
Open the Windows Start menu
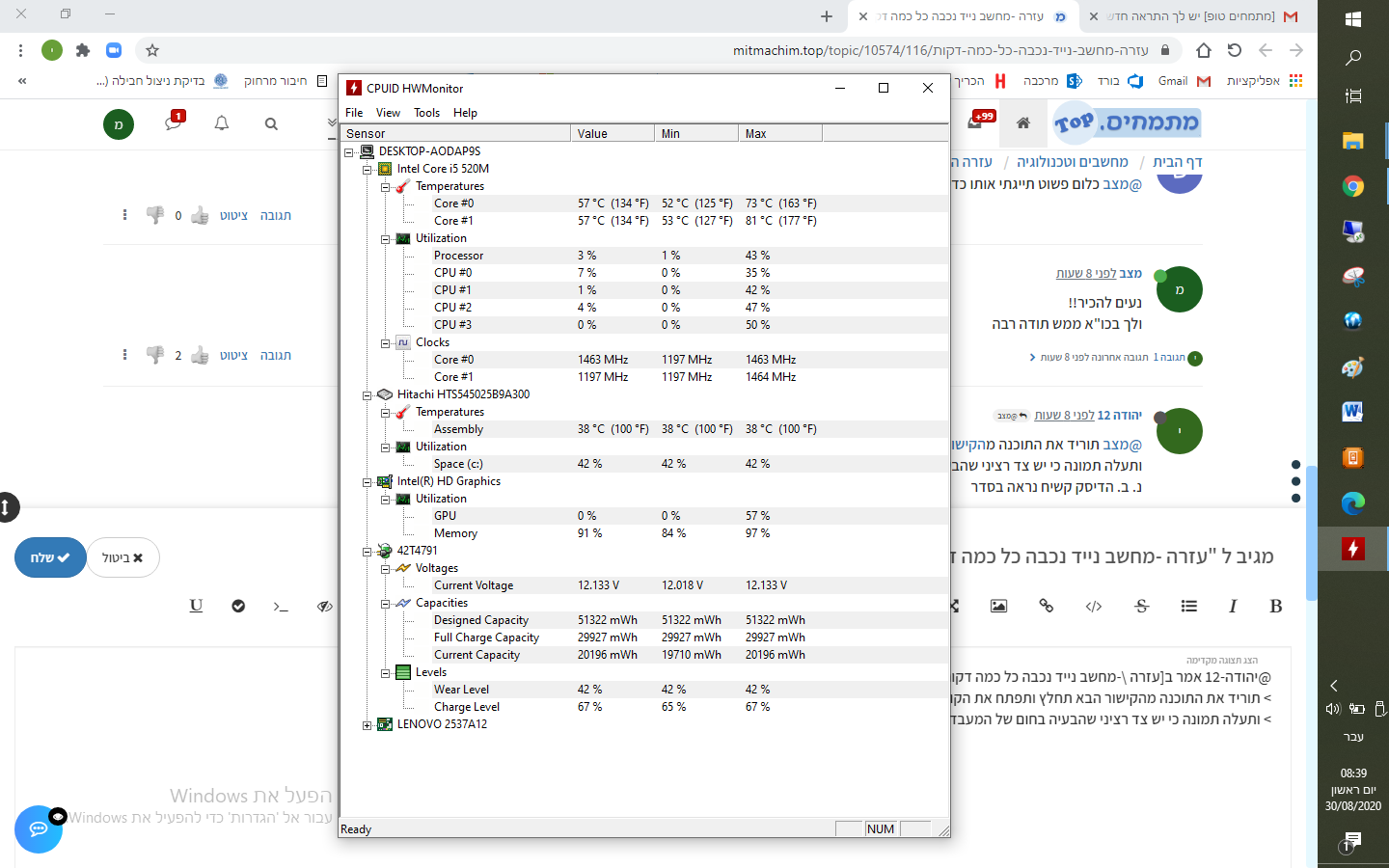(x=1353, y=18)
